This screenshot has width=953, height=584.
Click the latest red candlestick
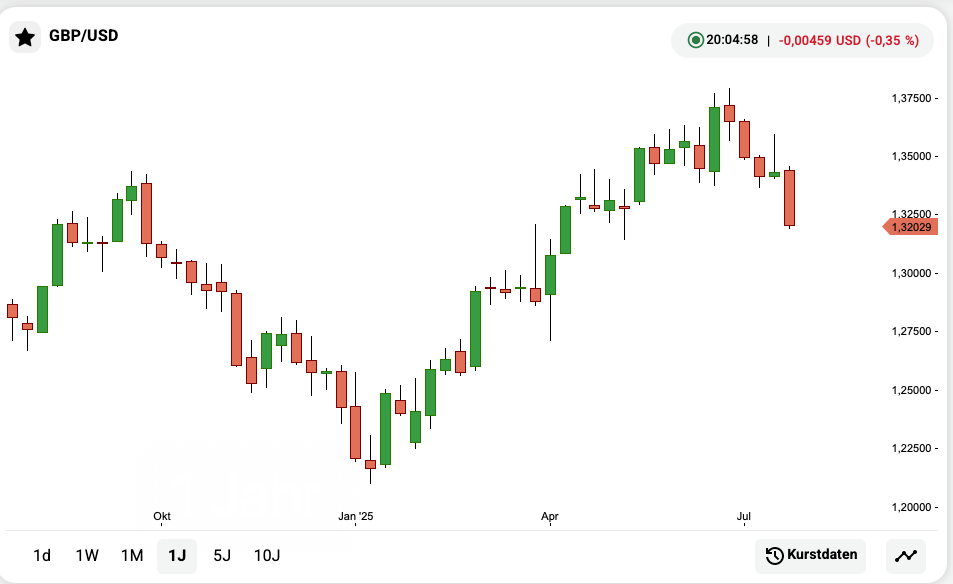click(789, 198)
